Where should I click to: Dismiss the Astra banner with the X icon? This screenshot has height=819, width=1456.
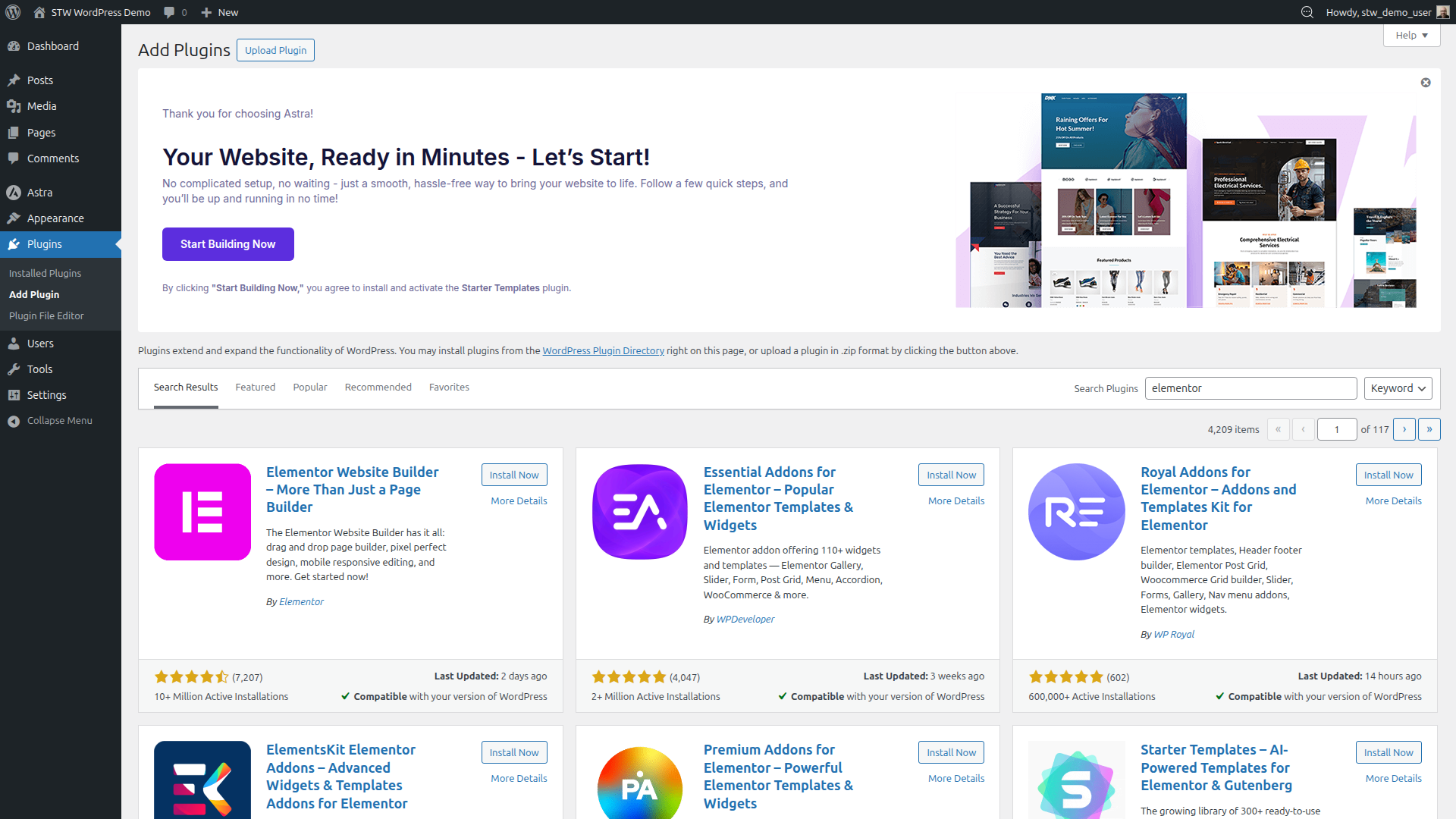coord(1426,83)
